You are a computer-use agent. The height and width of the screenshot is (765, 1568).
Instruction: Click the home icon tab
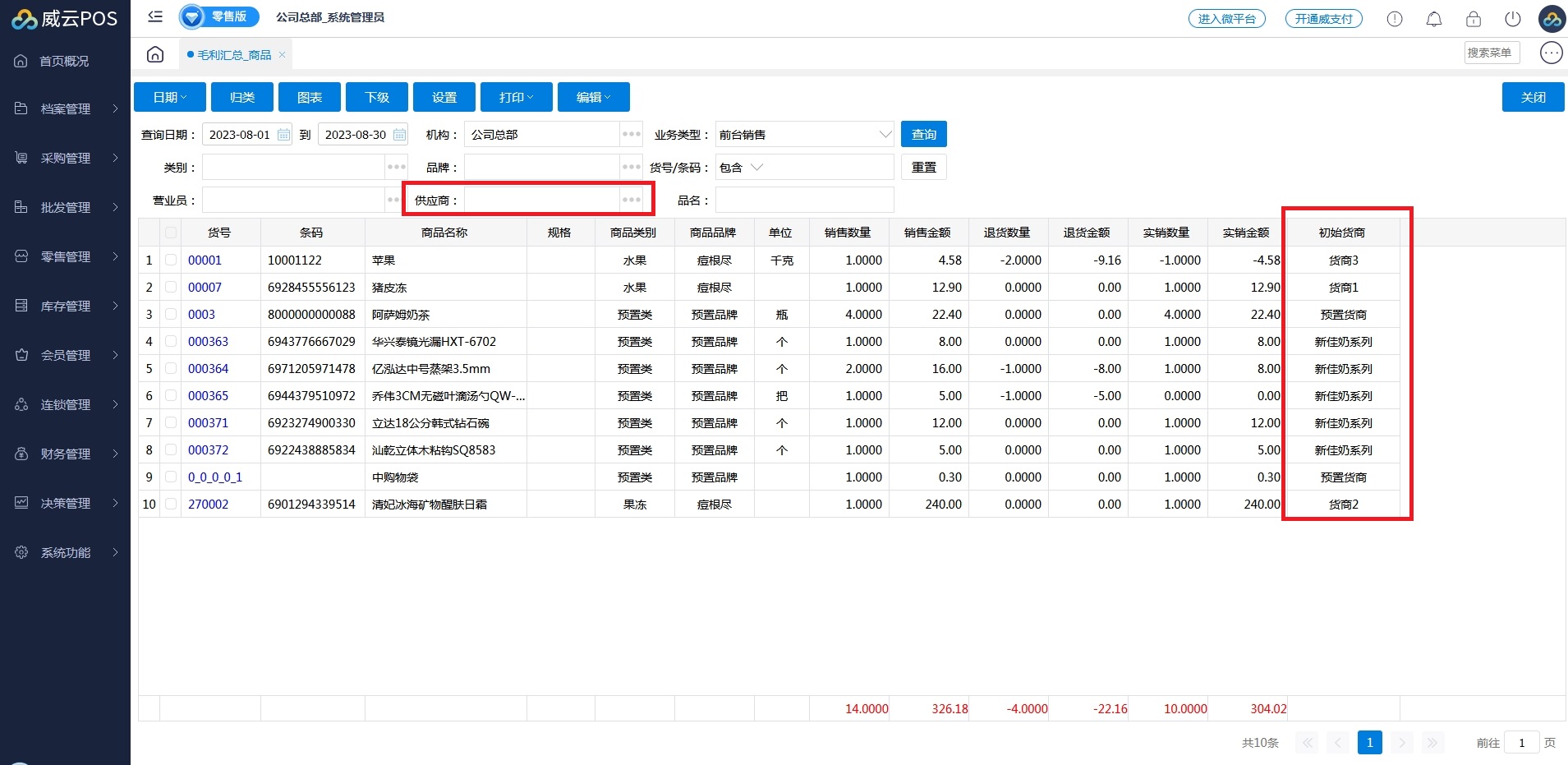155,55
